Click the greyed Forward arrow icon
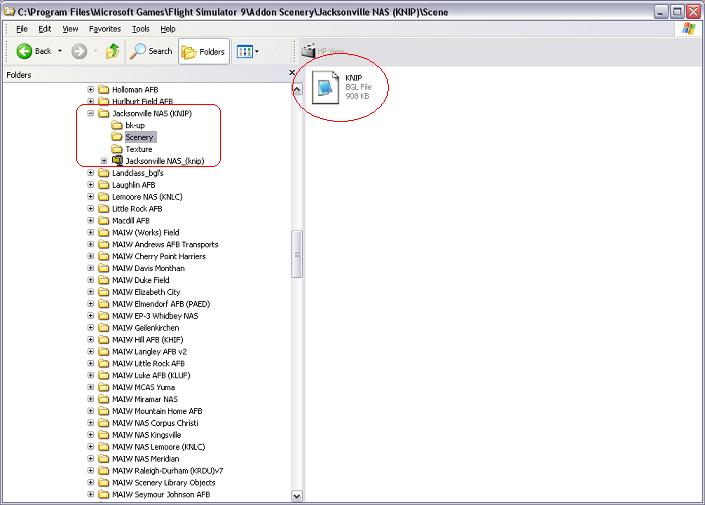Viewport: 705px width, 505px height. coord(79,51)
